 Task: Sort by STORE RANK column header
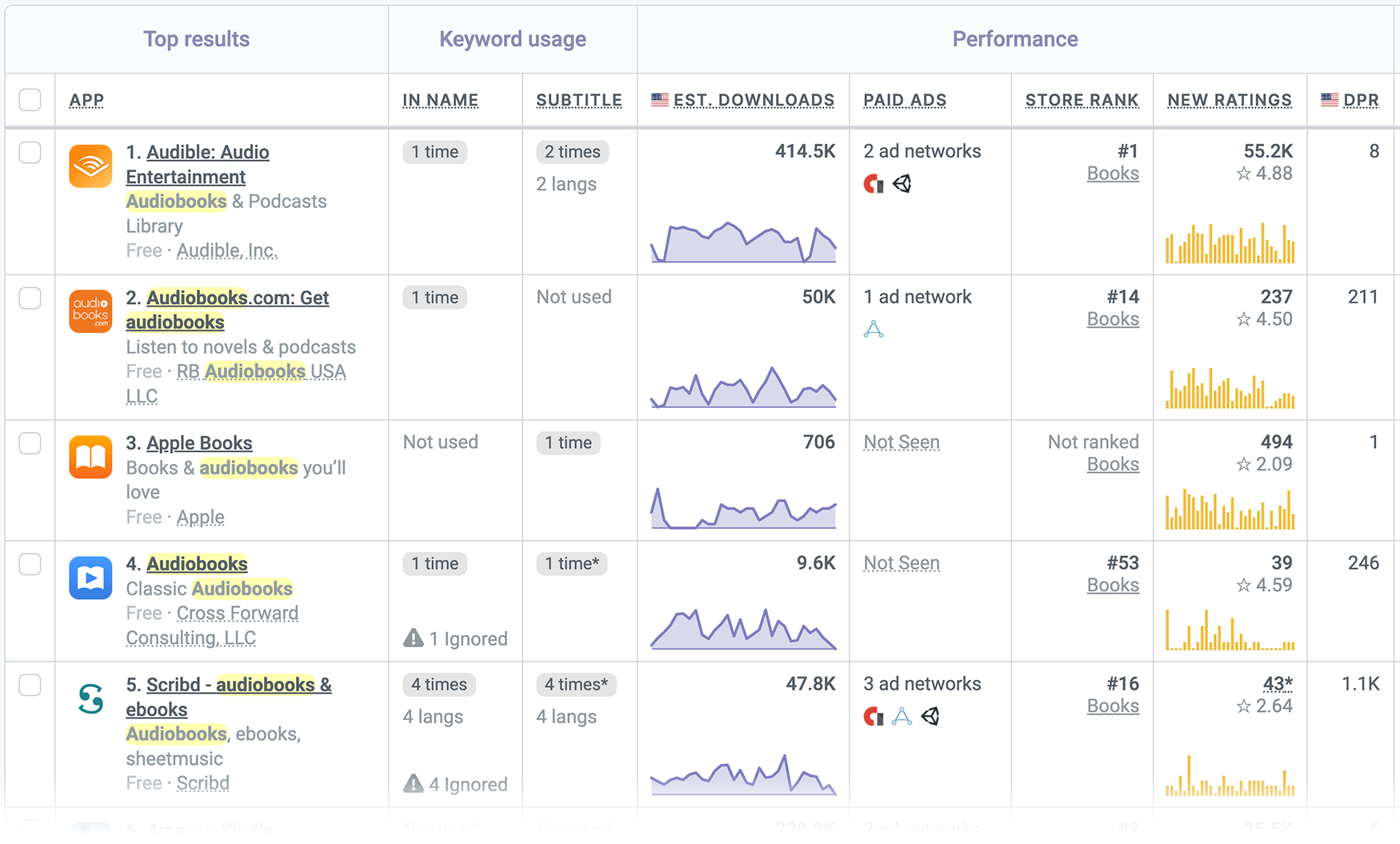1082,100
